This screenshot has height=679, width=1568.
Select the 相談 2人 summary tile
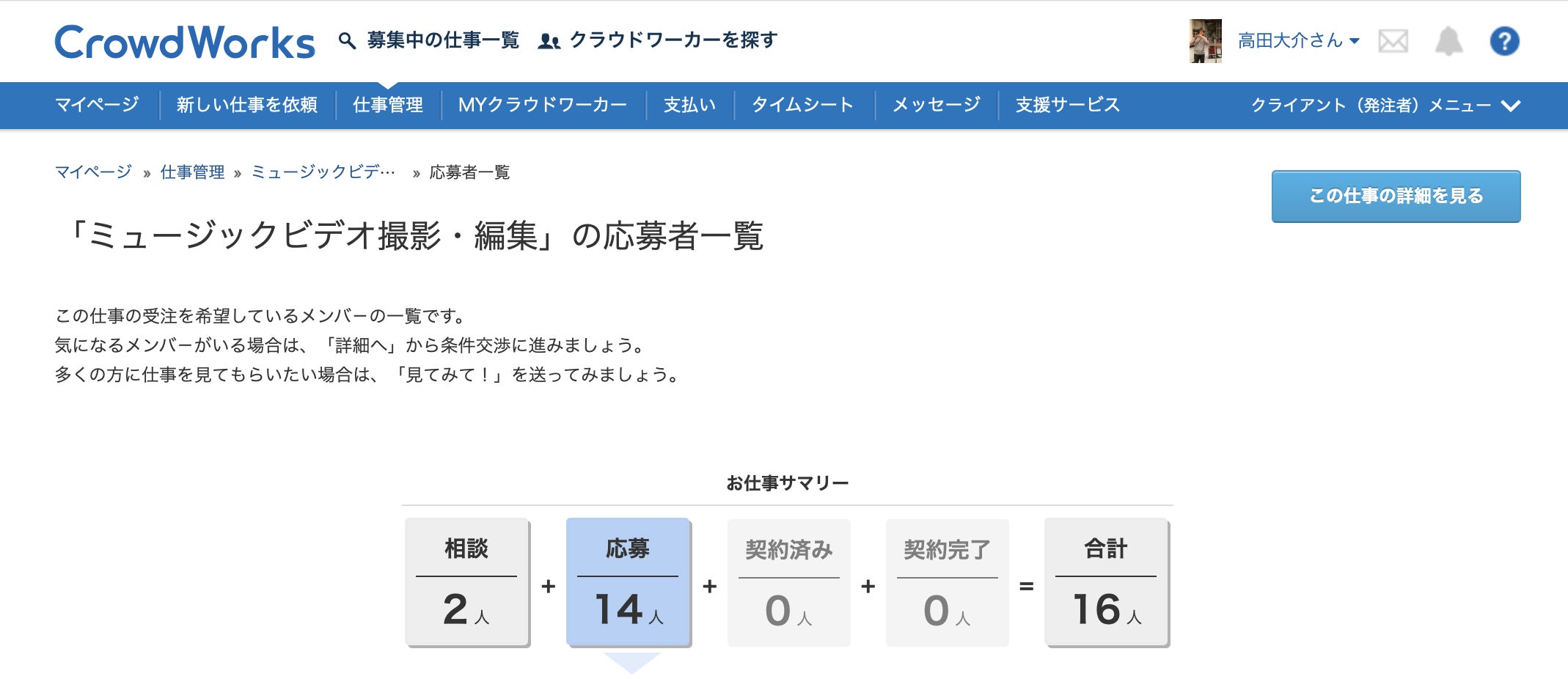pos(466,582)
